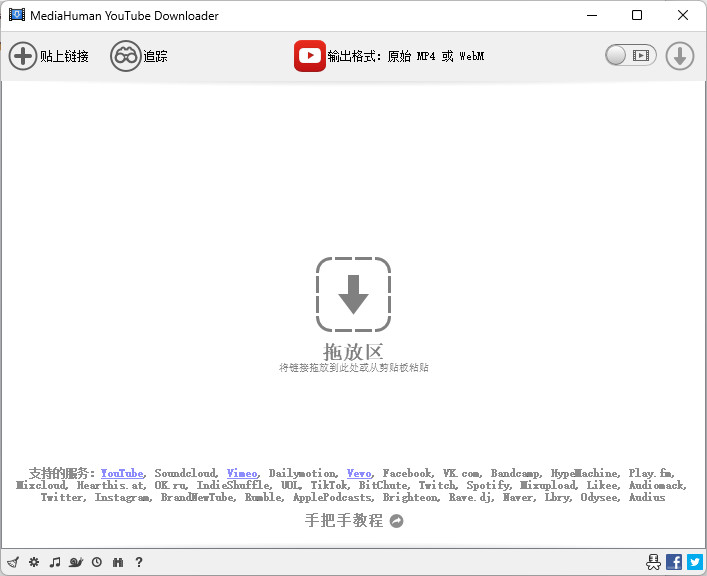
Task: Minimize the MediaHuman window
Action: click(x=592, y=15)
